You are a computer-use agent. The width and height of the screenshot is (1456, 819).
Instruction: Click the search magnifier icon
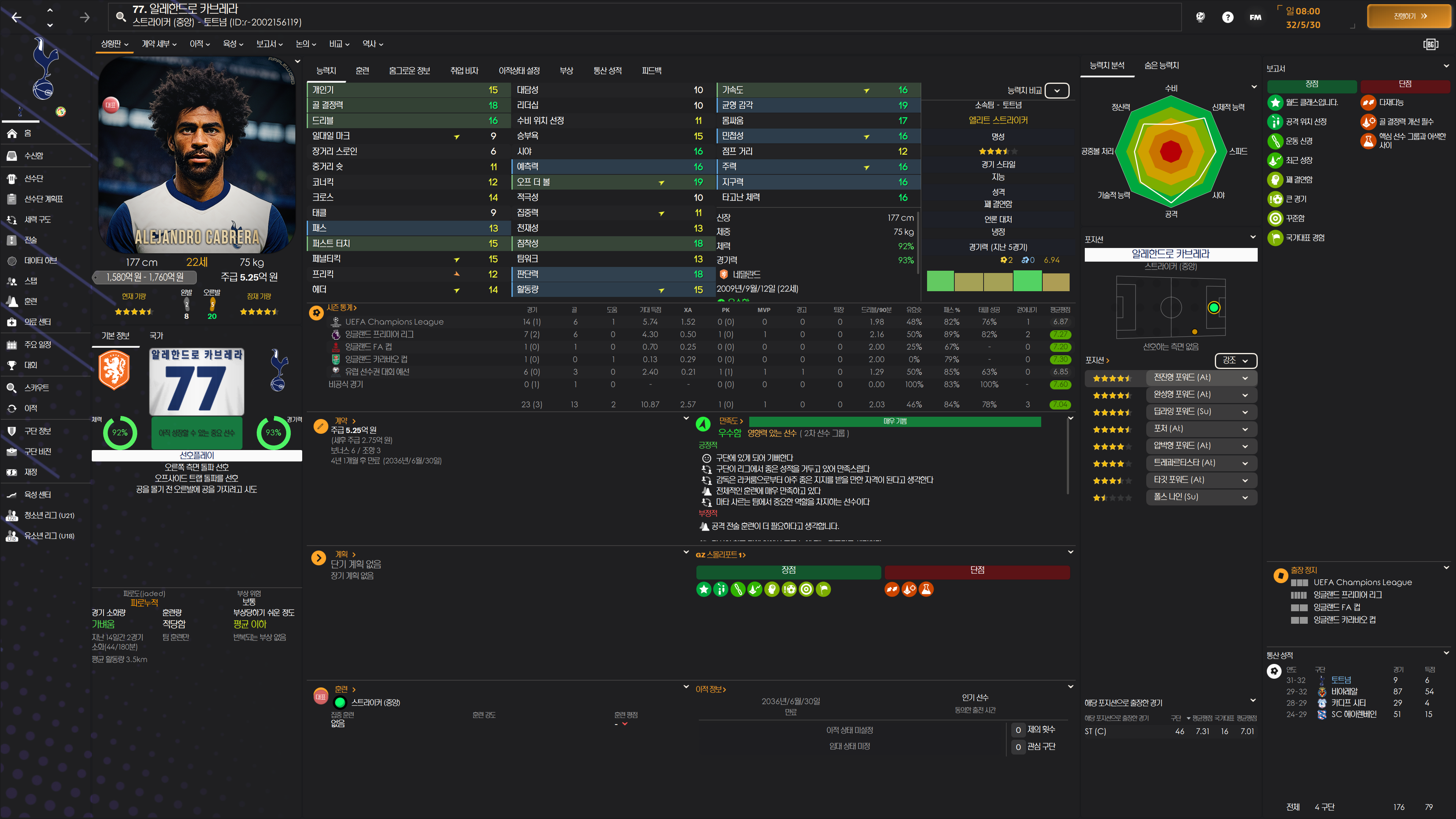(121, 16)
